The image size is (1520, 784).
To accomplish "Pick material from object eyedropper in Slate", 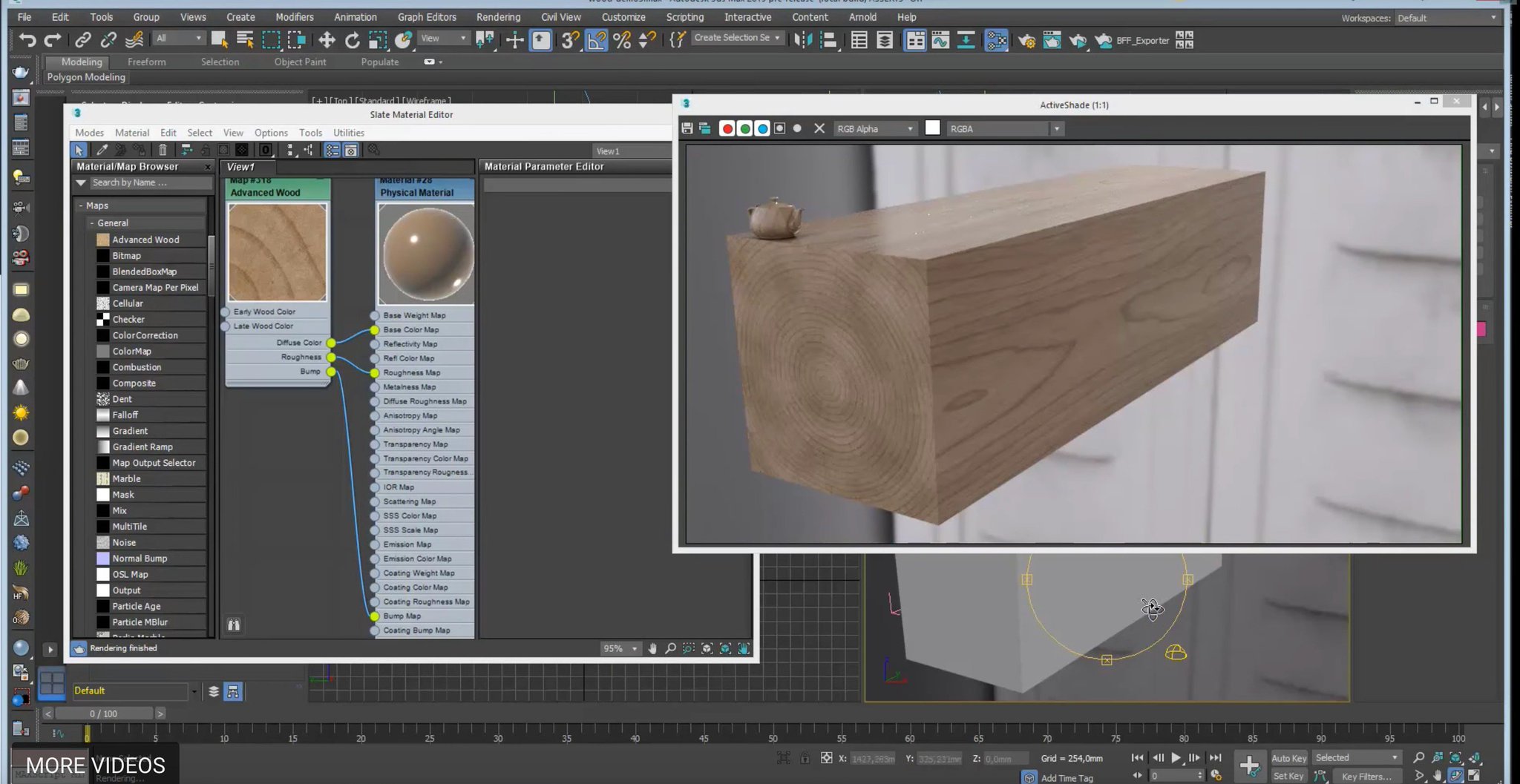I will coord(102,150).
